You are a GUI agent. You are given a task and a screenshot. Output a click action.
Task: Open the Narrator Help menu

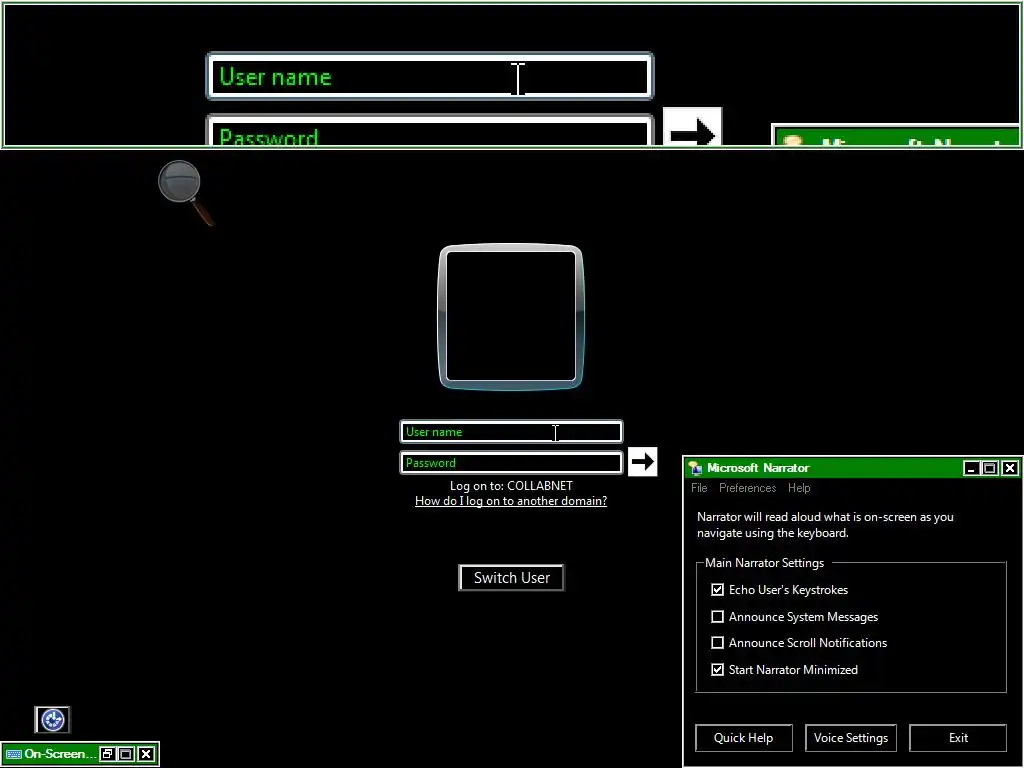click(799, 488)
